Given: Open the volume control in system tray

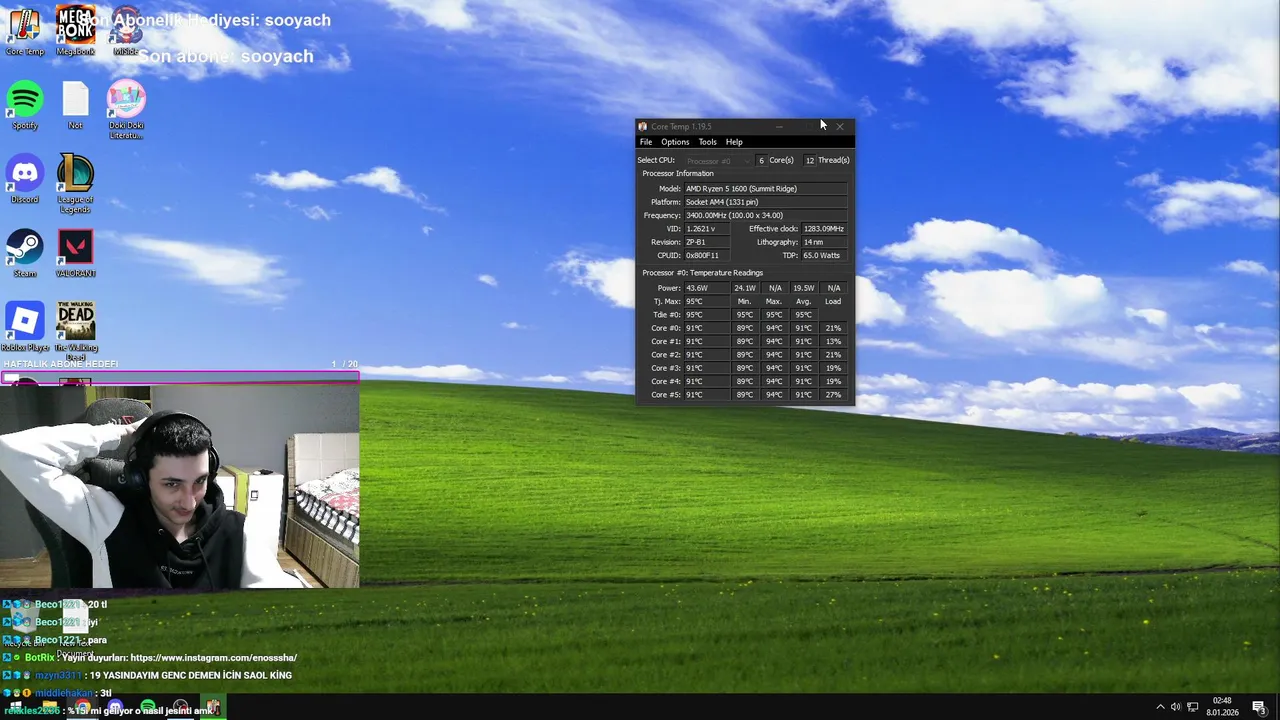Looking at the screenshot, I should 1176,707.
